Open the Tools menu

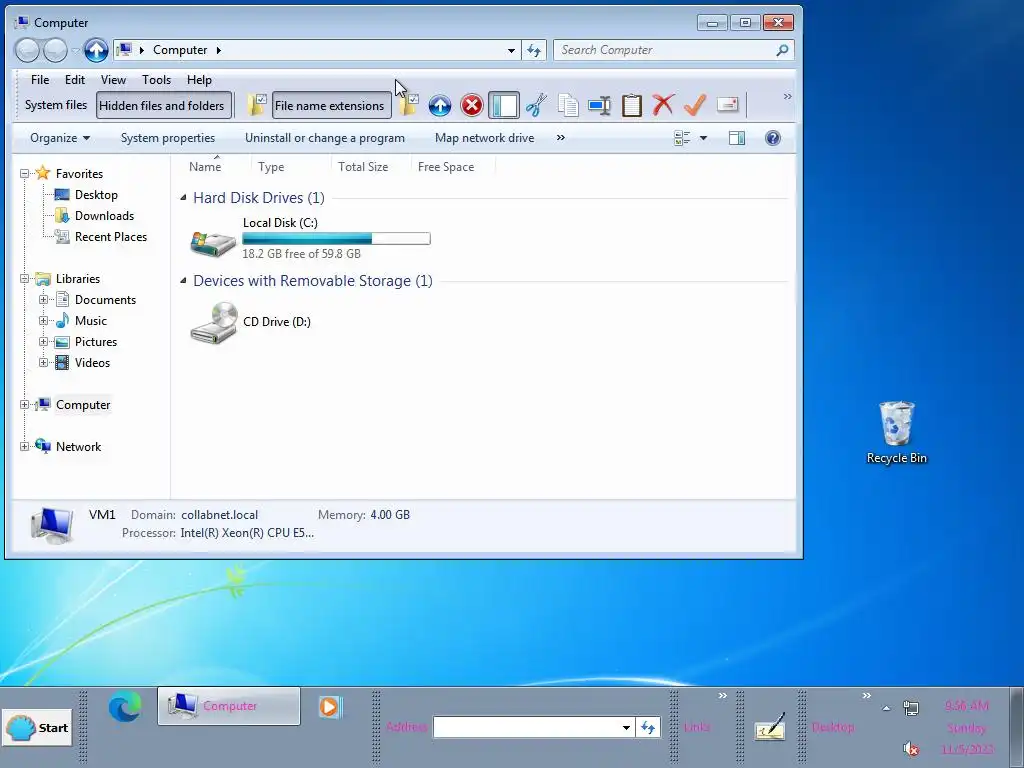point(156,80)
